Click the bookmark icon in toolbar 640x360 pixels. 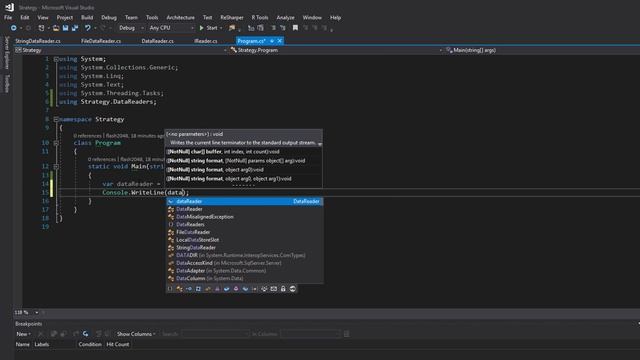[x=295, y=28]
